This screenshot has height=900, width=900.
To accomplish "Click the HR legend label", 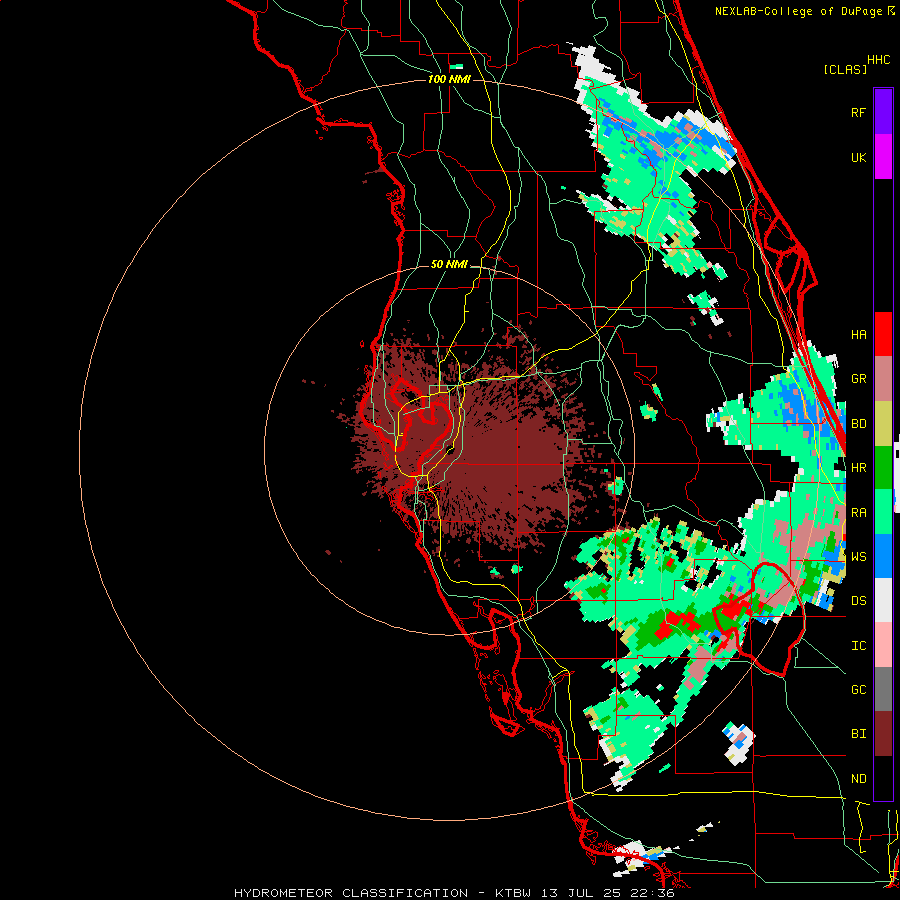I will [858, 468].
